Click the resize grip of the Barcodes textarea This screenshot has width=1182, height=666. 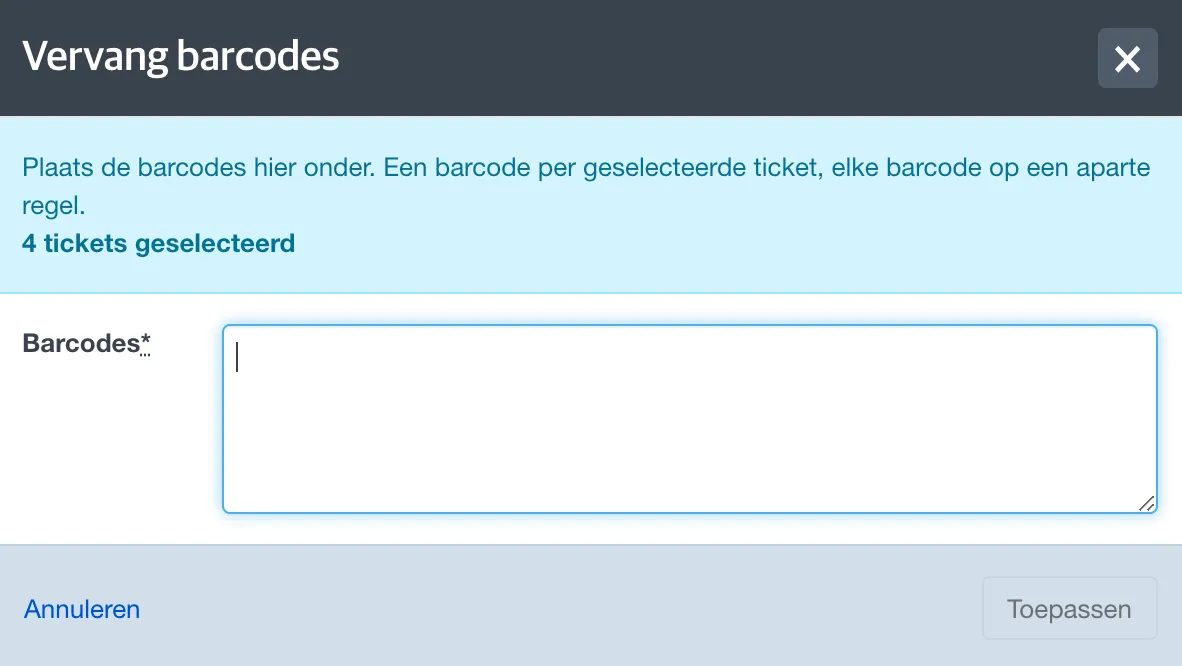[1147, 503]
